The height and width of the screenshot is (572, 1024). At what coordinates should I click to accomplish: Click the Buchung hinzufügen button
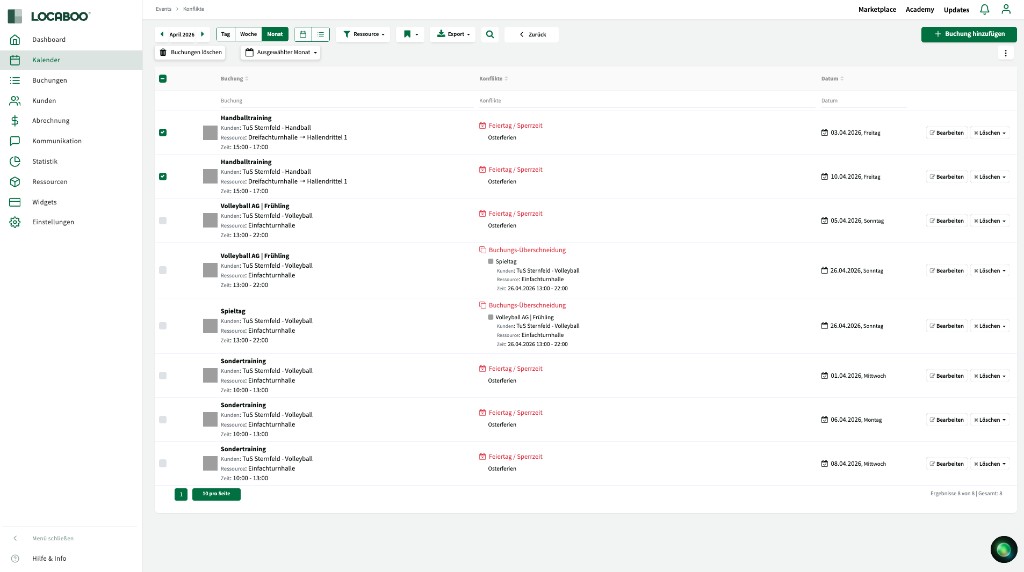coord(968,34)
